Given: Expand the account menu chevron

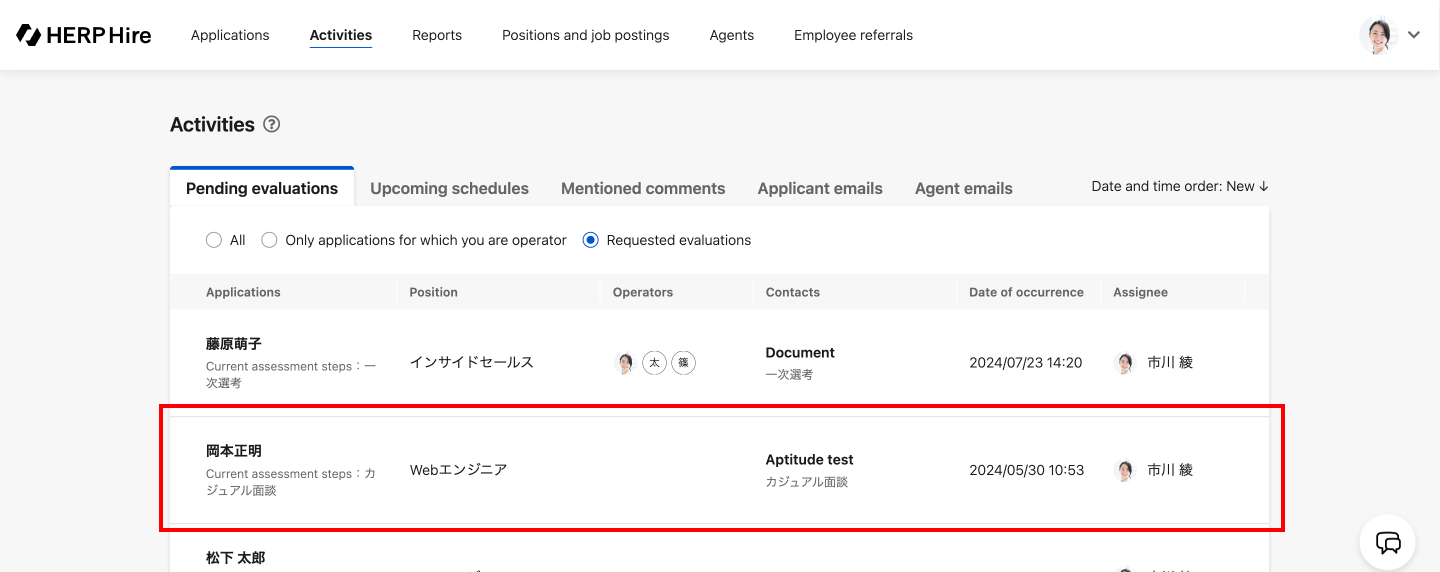Looking at the screenshot, I should tap(1414, 35).
